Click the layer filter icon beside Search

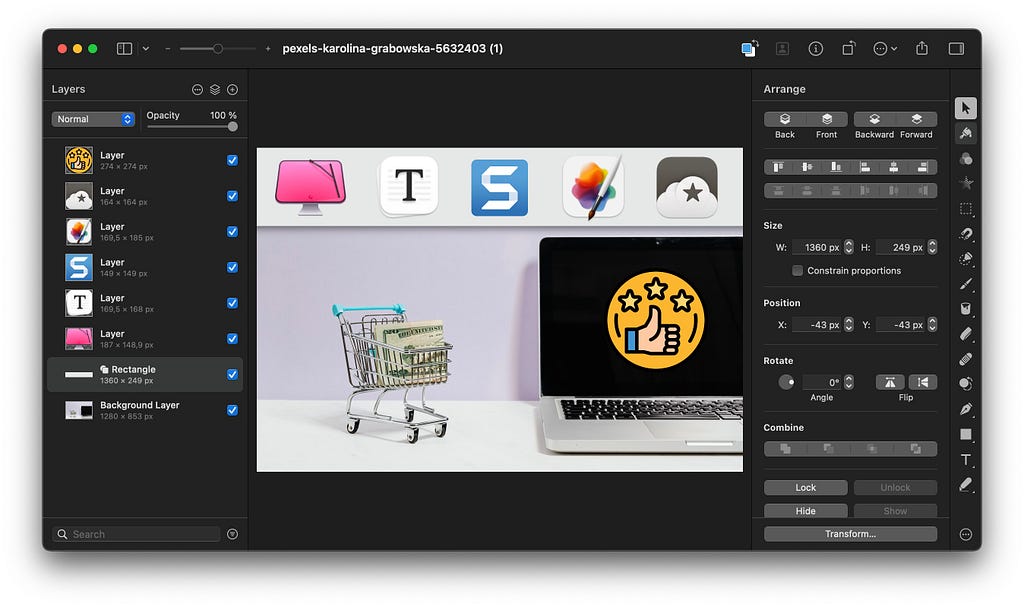(232, 534)
